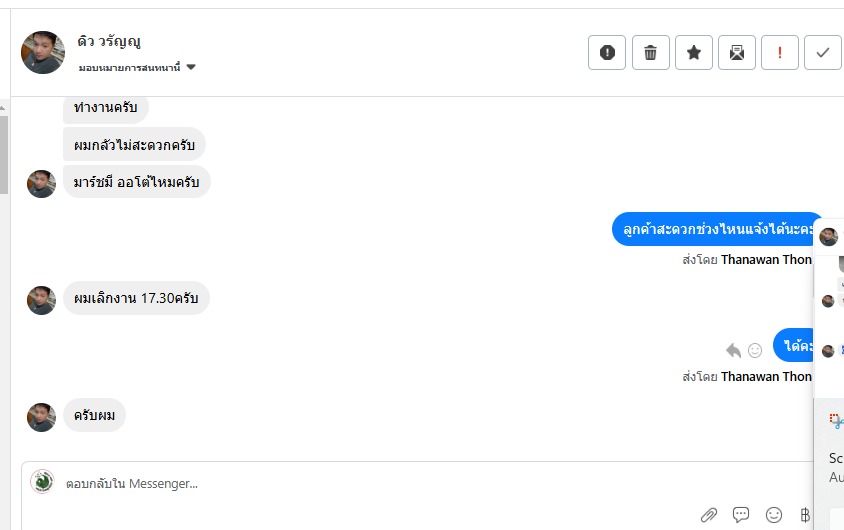Click the dropdown arrow beside มอบหมายการสนทนานี้
The width and height of the screenshot is (844, 530).
point(191,67)
